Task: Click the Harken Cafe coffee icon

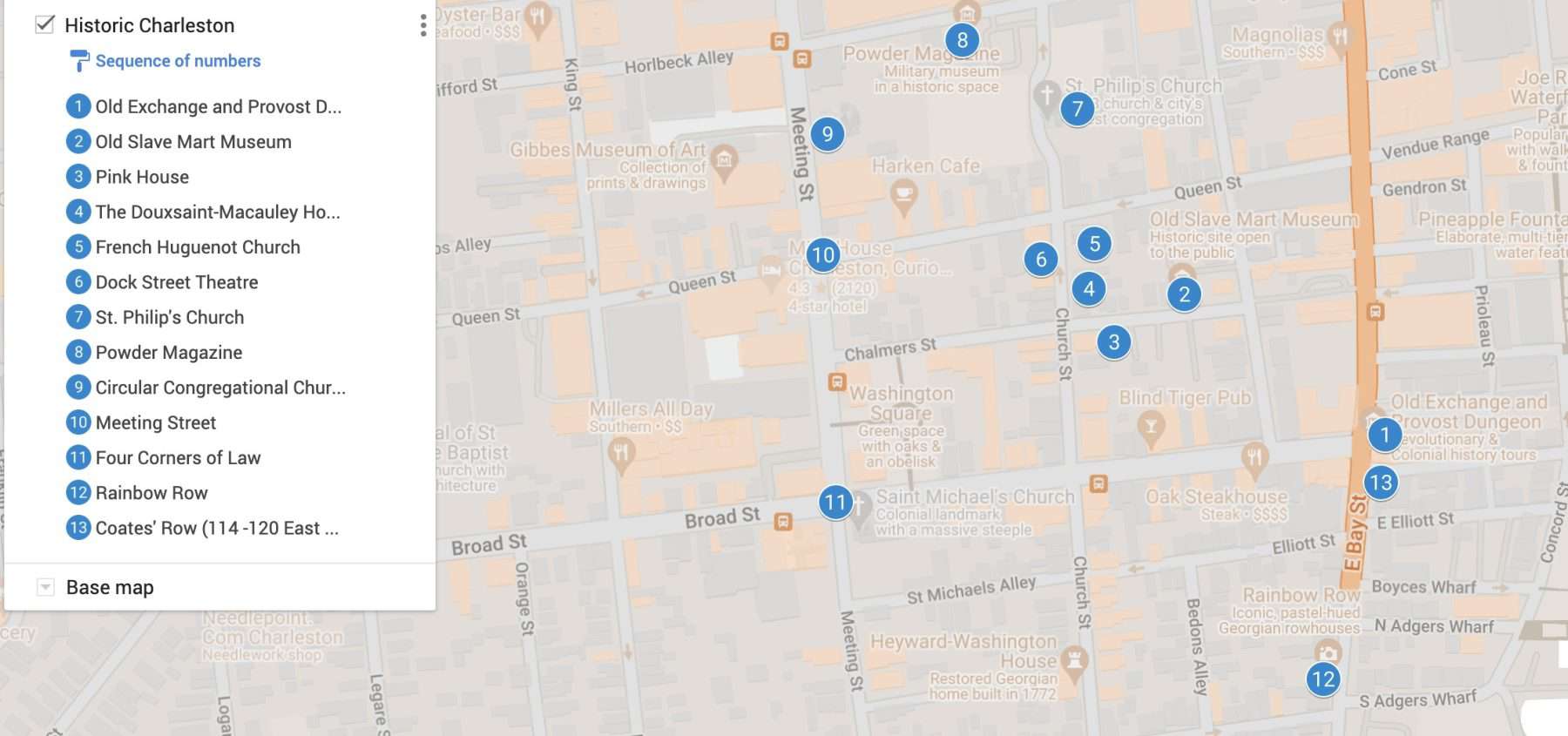Action: pos(903,197)
